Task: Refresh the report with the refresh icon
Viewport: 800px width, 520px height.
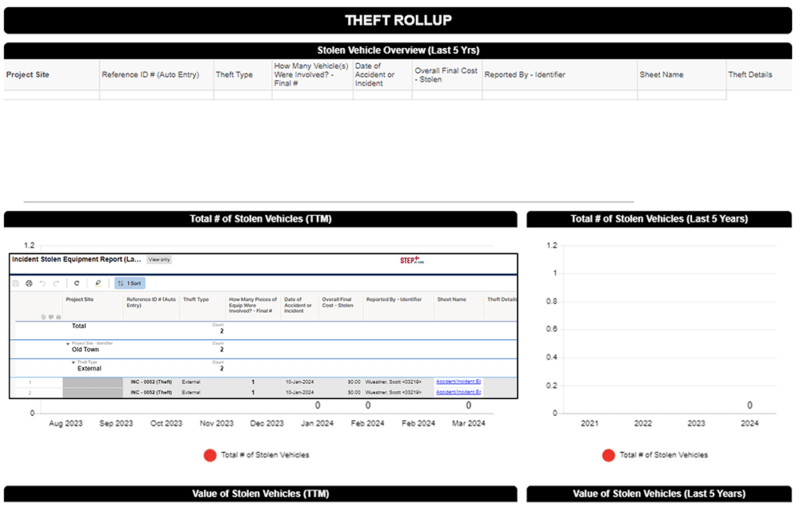Action: 77,283
